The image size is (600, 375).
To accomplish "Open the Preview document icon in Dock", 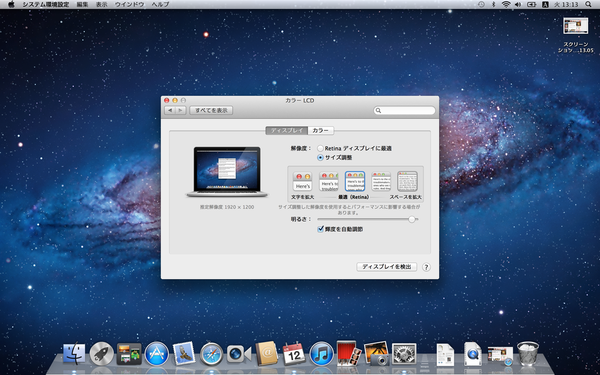I will (473, 354).
